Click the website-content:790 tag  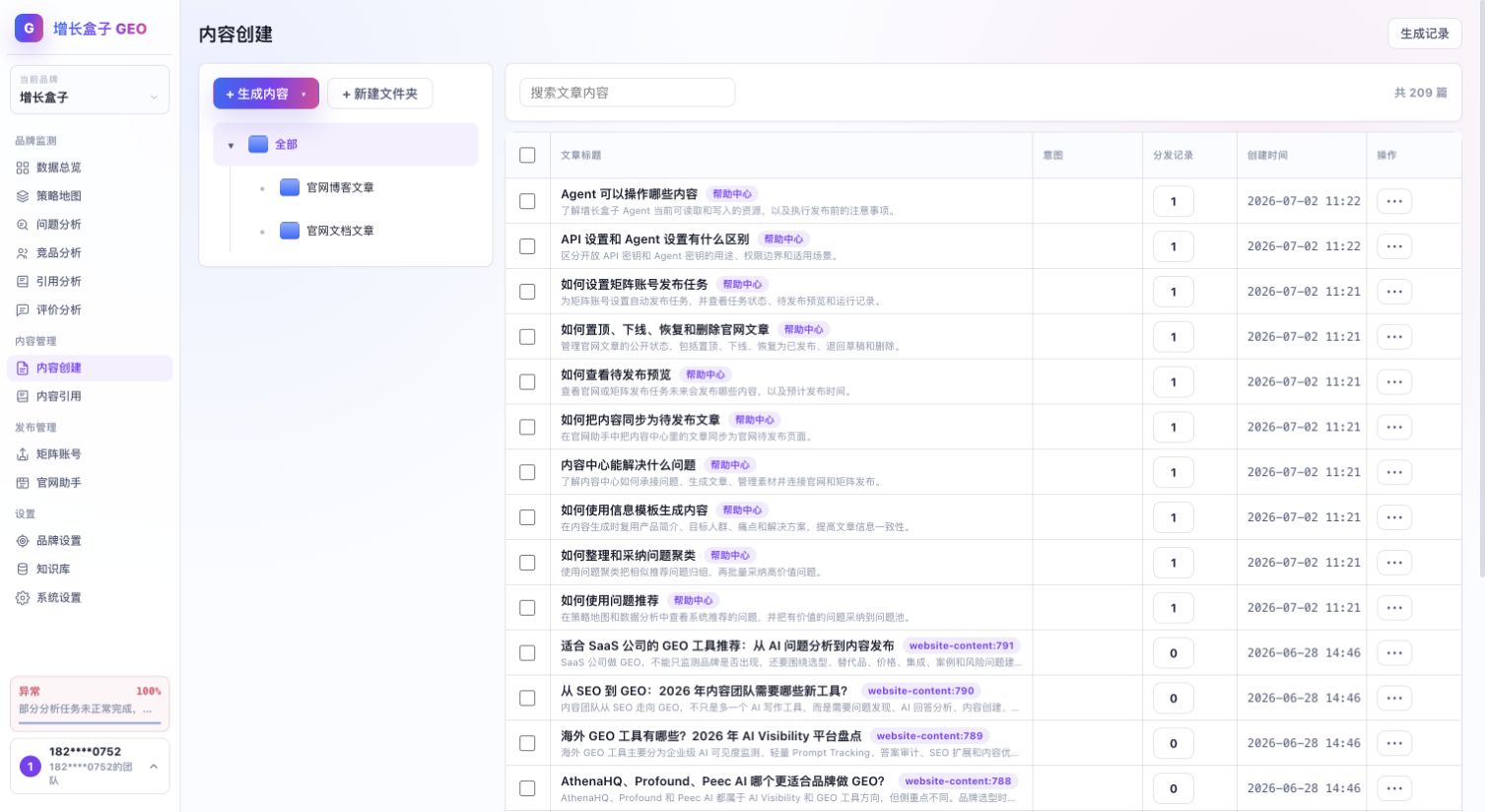[920, 691]
